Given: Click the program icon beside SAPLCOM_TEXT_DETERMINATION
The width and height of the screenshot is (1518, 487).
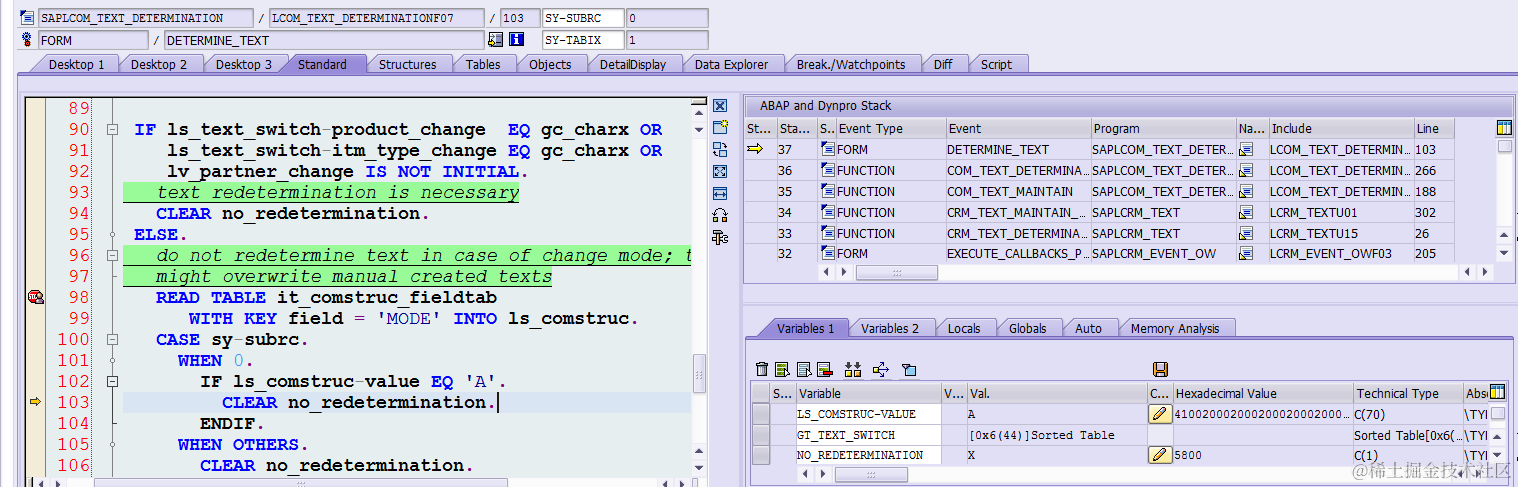Looking at the screenshot, I should (27, 18).
